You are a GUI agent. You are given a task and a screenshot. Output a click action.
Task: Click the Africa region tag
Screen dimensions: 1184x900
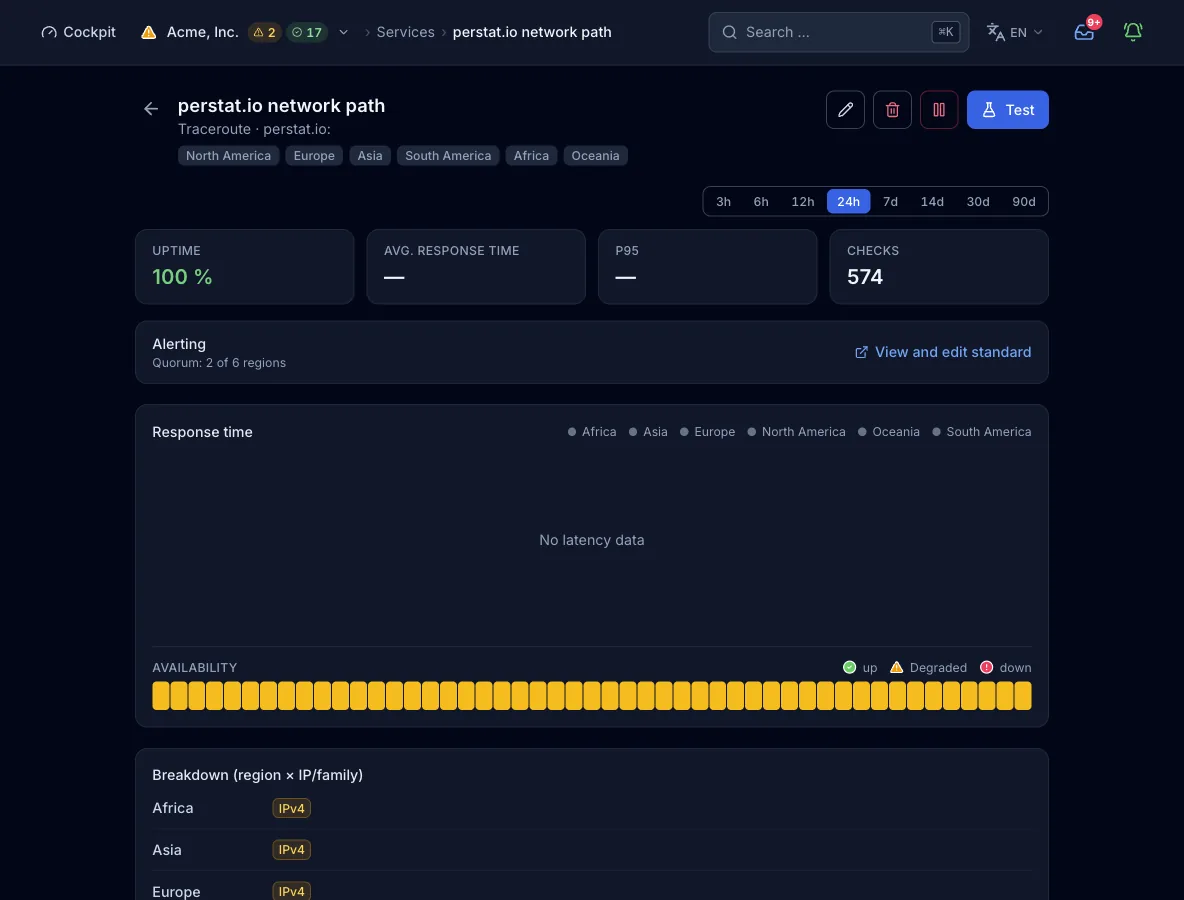[531, 156]
